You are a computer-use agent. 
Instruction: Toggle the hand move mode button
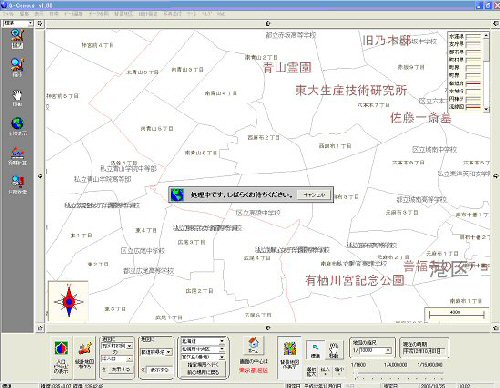tap(333, 350)
